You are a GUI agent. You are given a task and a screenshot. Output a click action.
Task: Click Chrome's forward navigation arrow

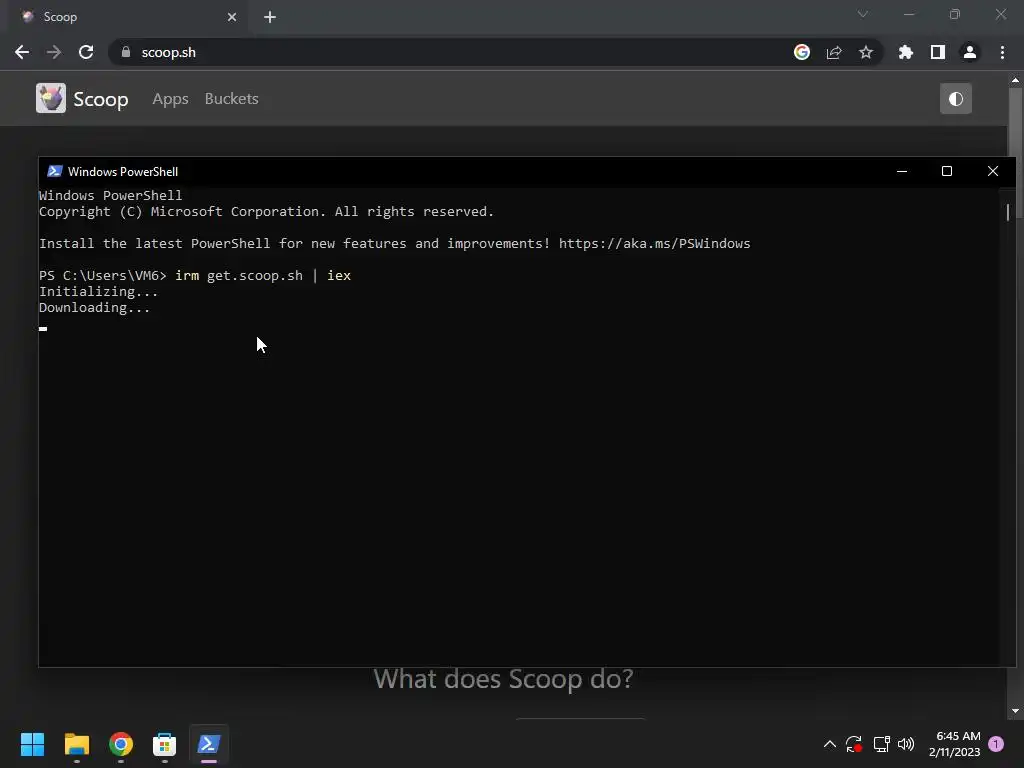coord(54,52)
